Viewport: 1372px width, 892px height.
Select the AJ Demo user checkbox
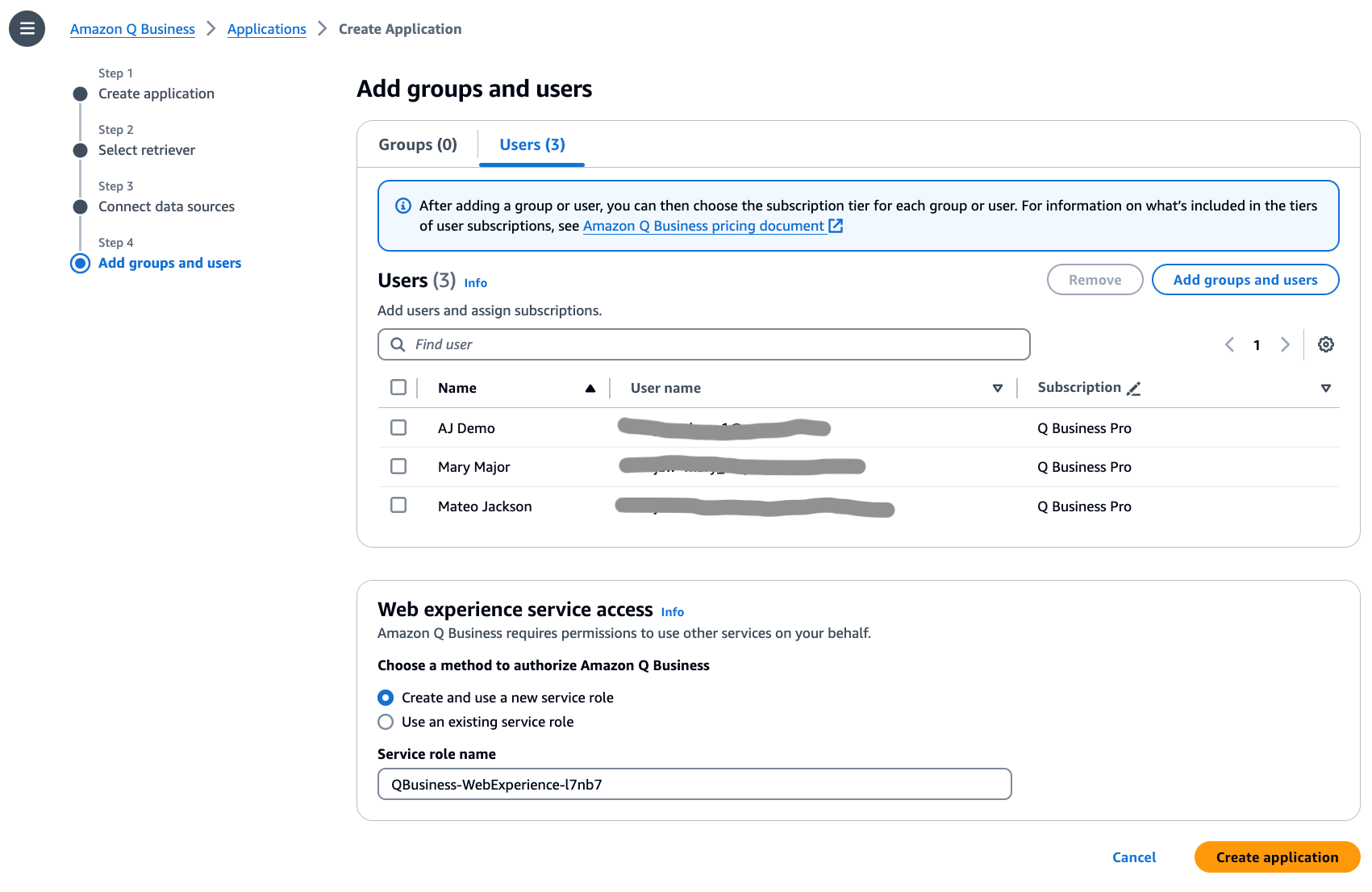click(x=398, y=427)
